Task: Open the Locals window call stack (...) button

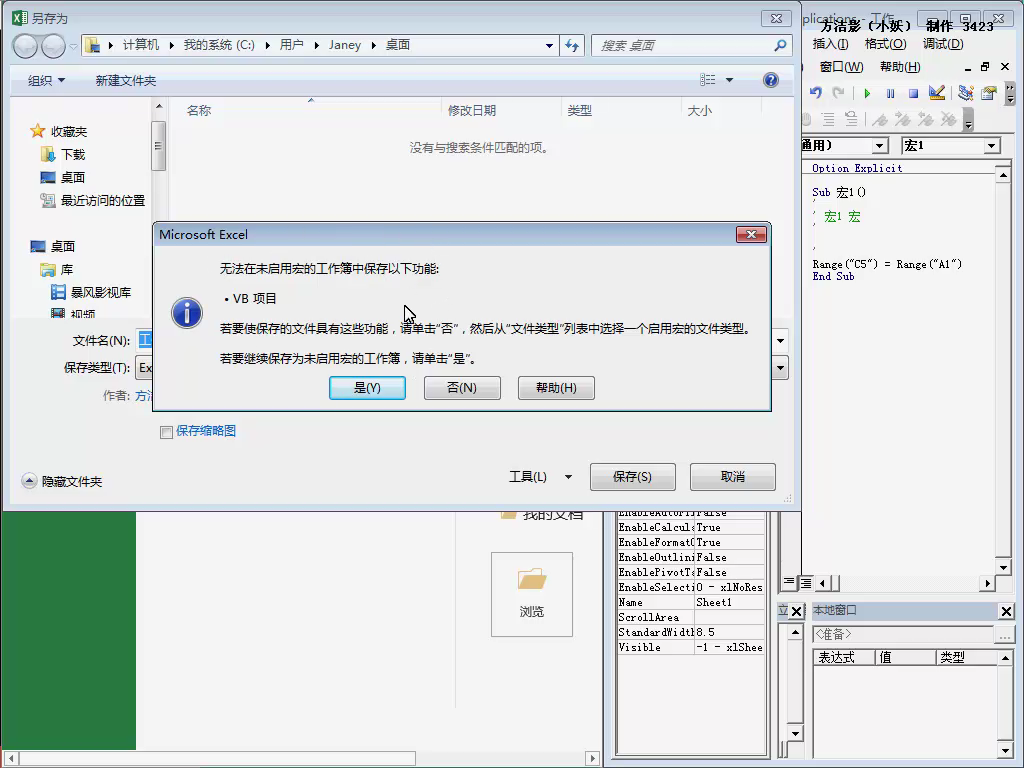Action: pyautogui.click(x=1004, y=634)
